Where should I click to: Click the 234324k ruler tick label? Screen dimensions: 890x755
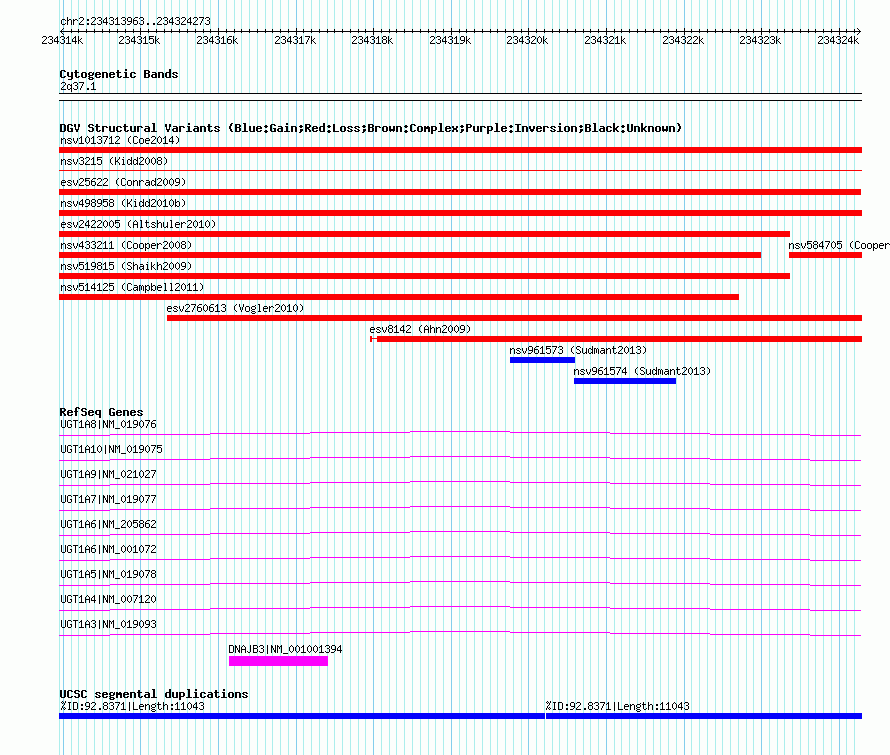pyautogui.click(x=838, y=40)
